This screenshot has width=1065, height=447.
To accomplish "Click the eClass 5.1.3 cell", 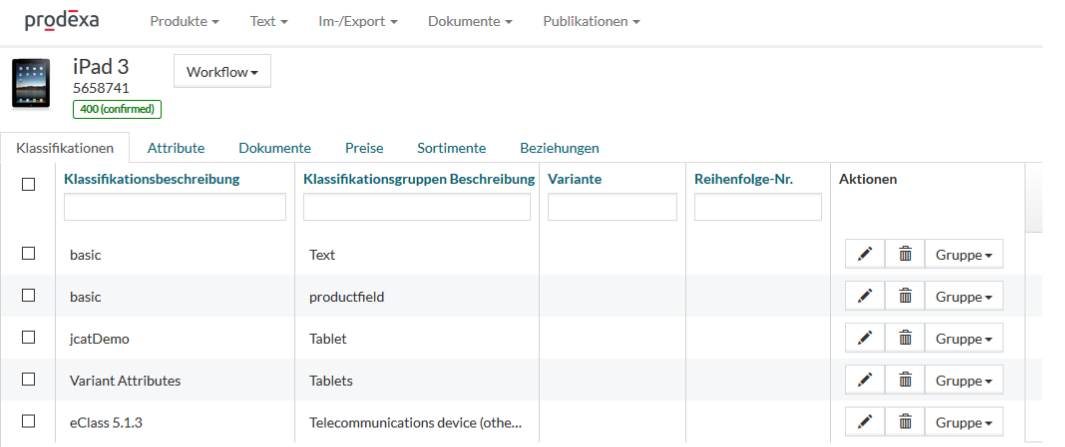I will [106, 423].
